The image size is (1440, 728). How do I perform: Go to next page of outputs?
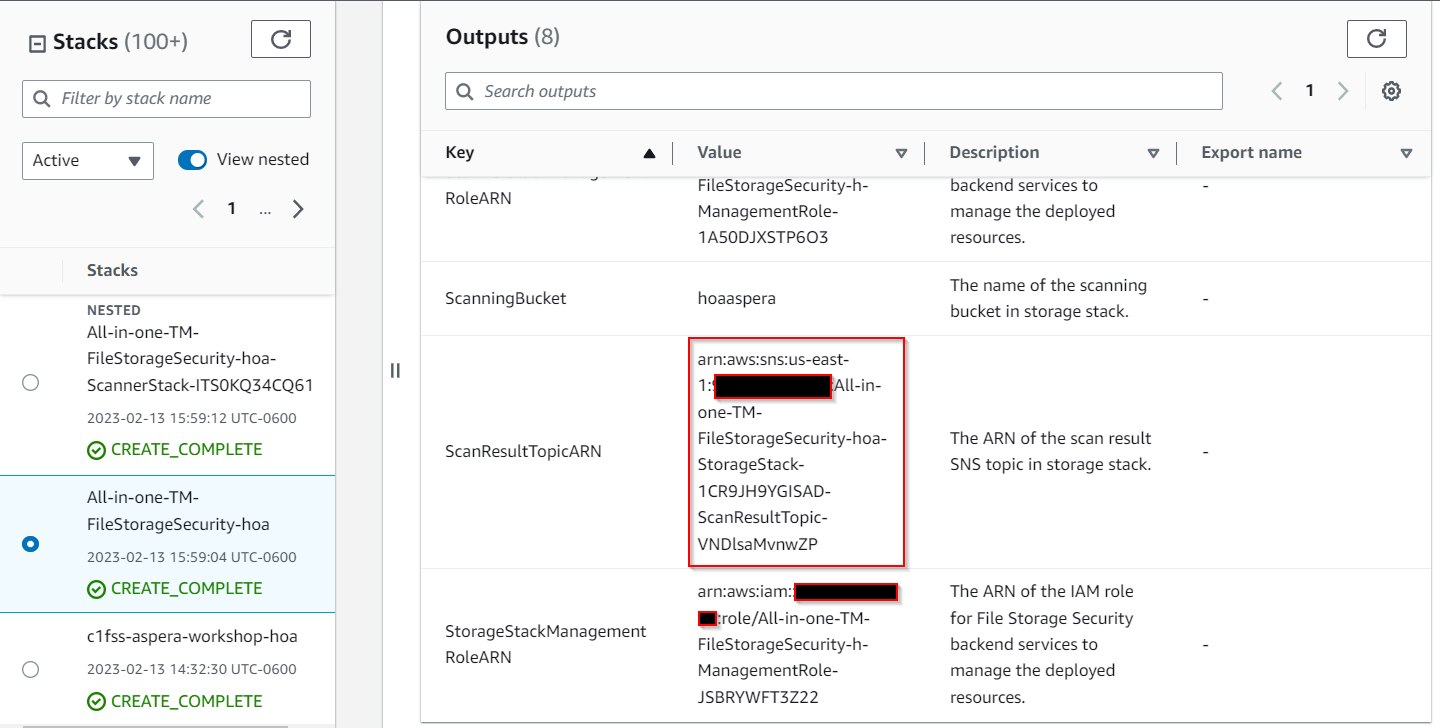(1343, 91)
